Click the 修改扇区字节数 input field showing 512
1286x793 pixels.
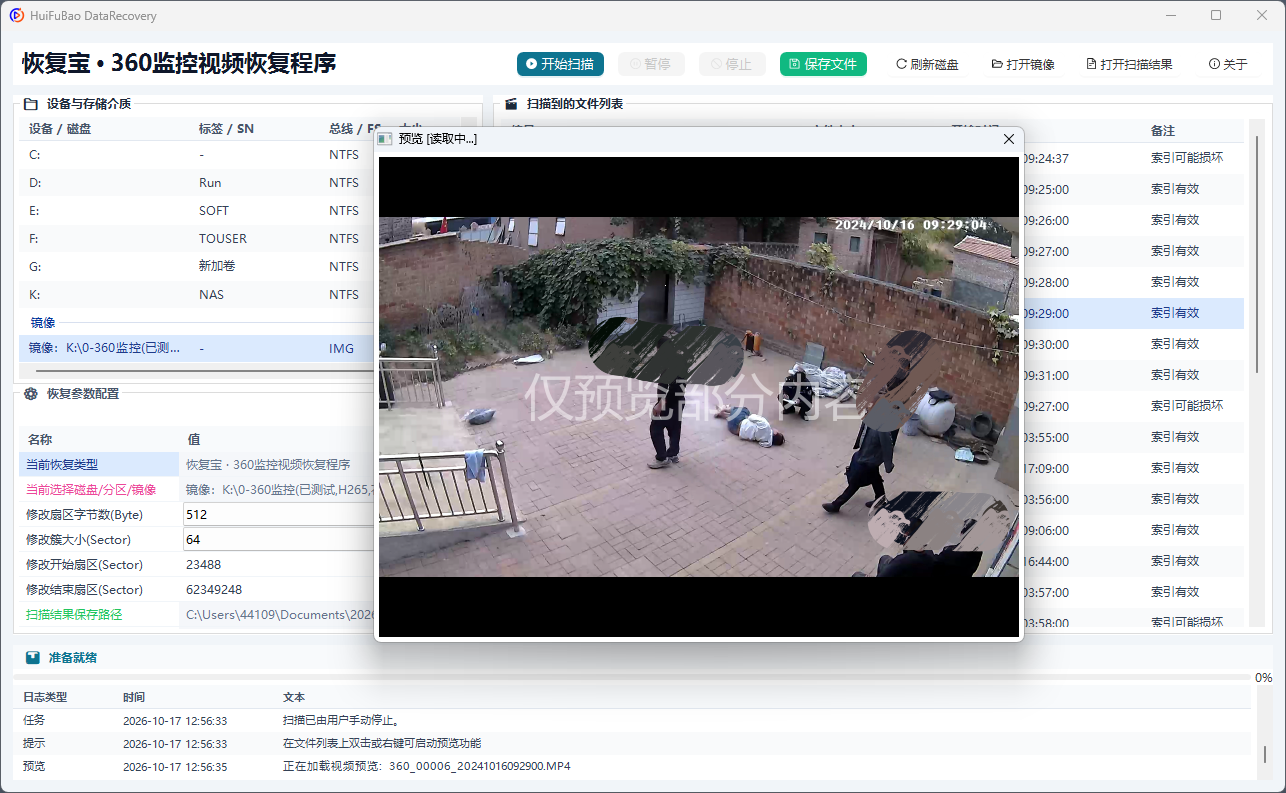pyautogui.click(x=279, y=514)
